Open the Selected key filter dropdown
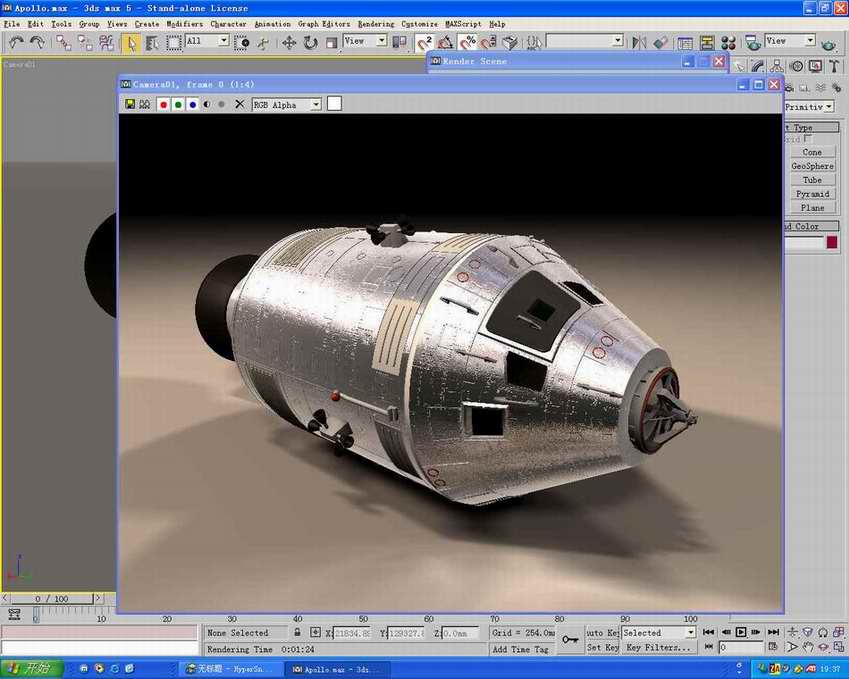The height and width of the screenshot is (679, 849). pyautogui.click(x=658, y=633)
